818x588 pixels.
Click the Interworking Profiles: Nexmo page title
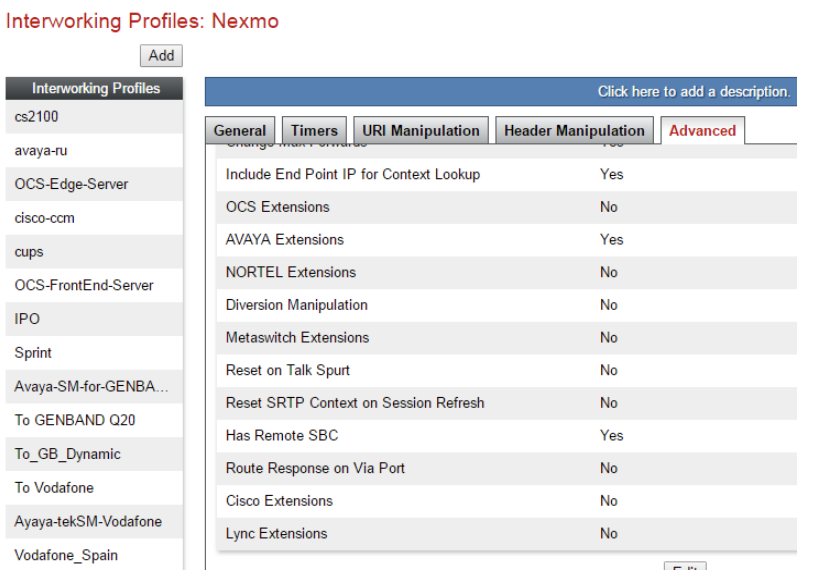142,21
